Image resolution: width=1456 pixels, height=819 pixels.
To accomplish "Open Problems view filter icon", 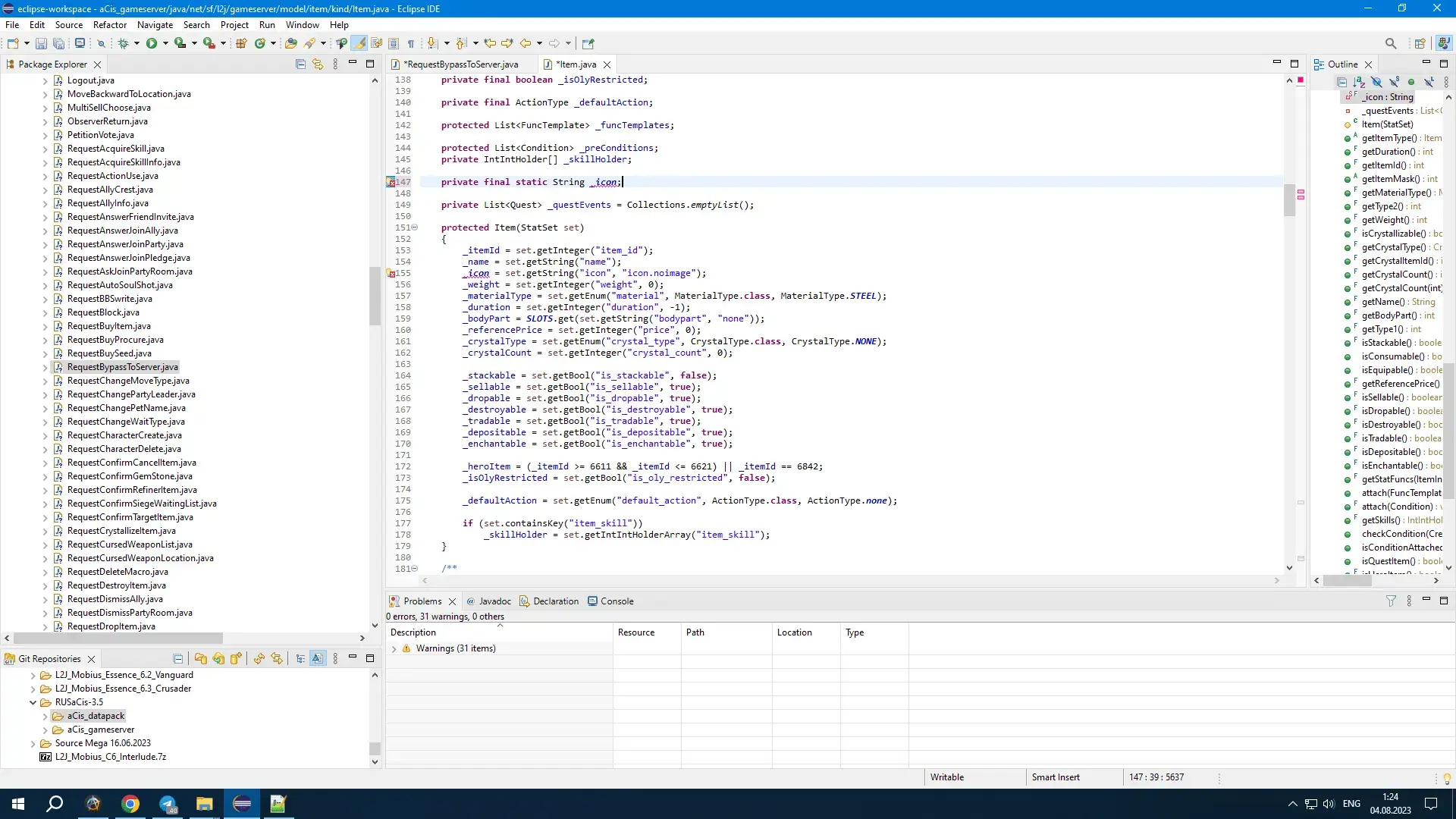I will pos(1391,601).
